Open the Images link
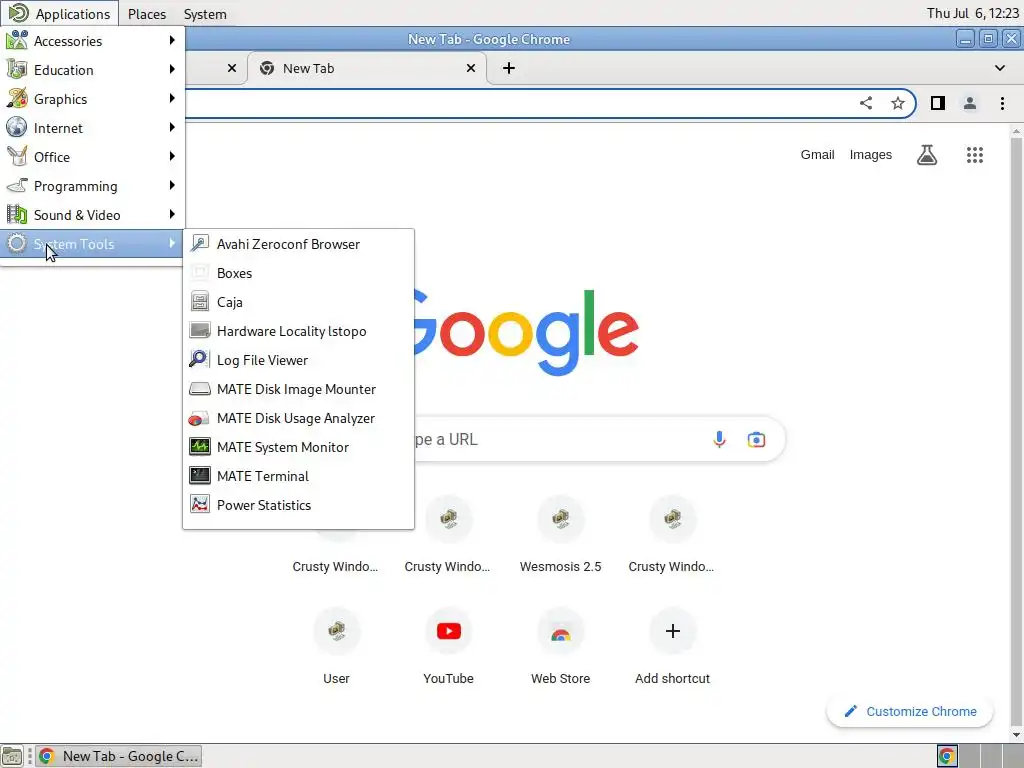1024x768 pixels. coord(871,155)
